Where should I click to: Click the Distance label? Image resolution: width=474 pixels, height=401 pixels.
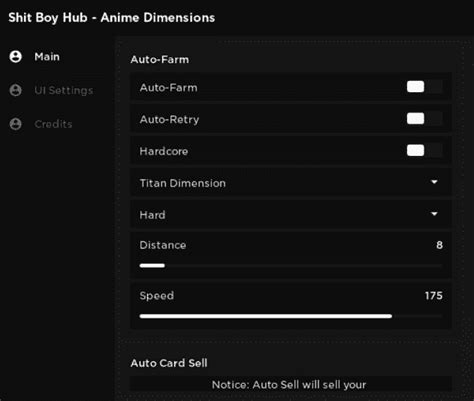(x=163, y=245)
